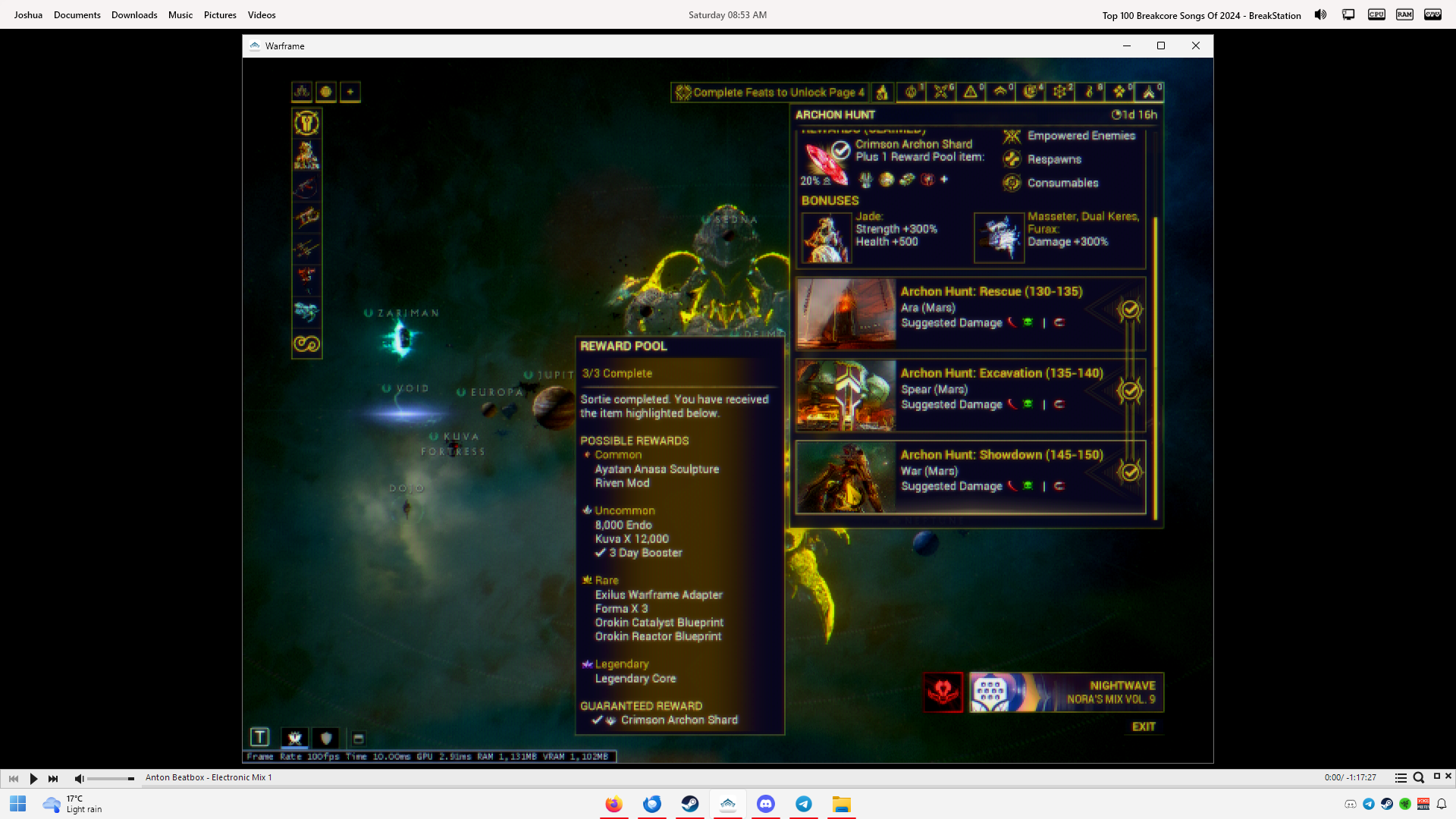Open the snowflake-shaped icon with badge 2
1456x819 pixels.
(x=1061, y=92)
